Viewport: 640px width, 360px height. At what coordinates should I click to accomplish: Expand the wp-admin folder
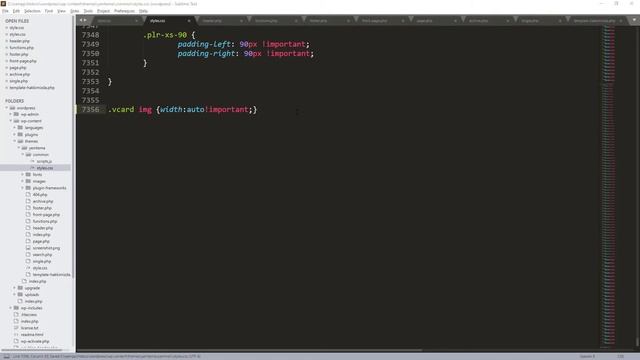[11, 114]
